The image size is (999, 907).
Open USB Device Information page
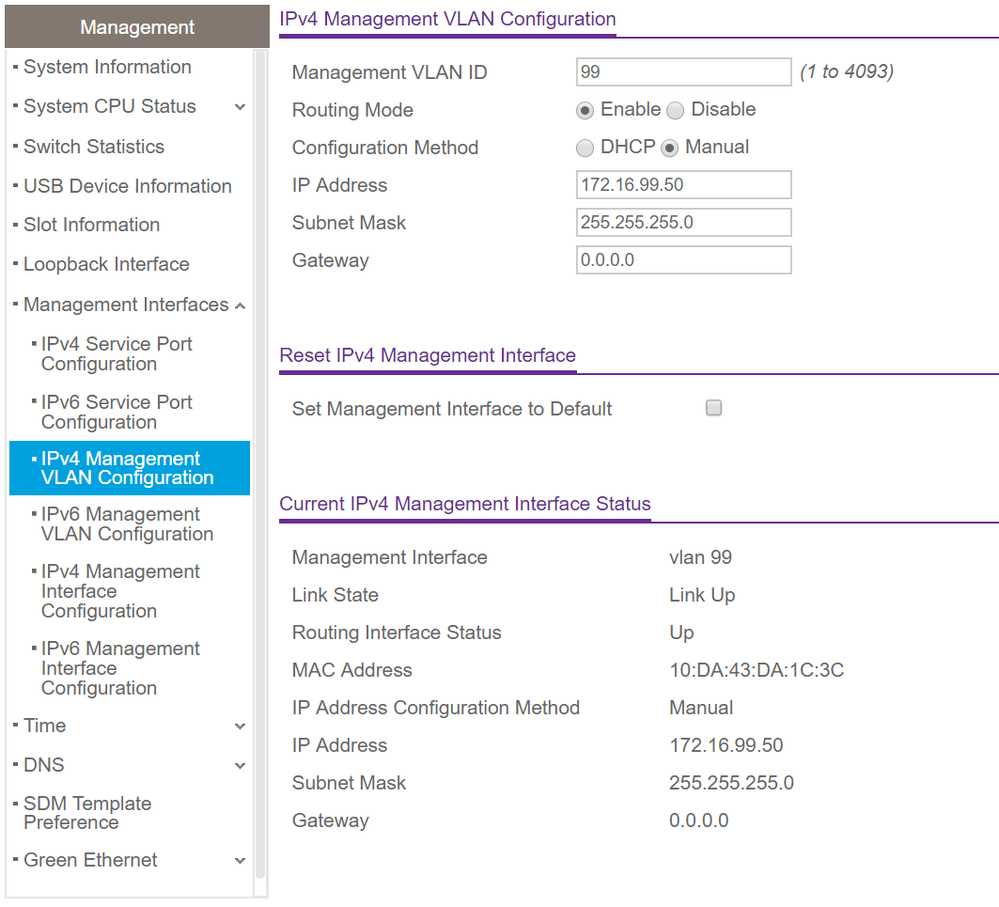[127, 186]
